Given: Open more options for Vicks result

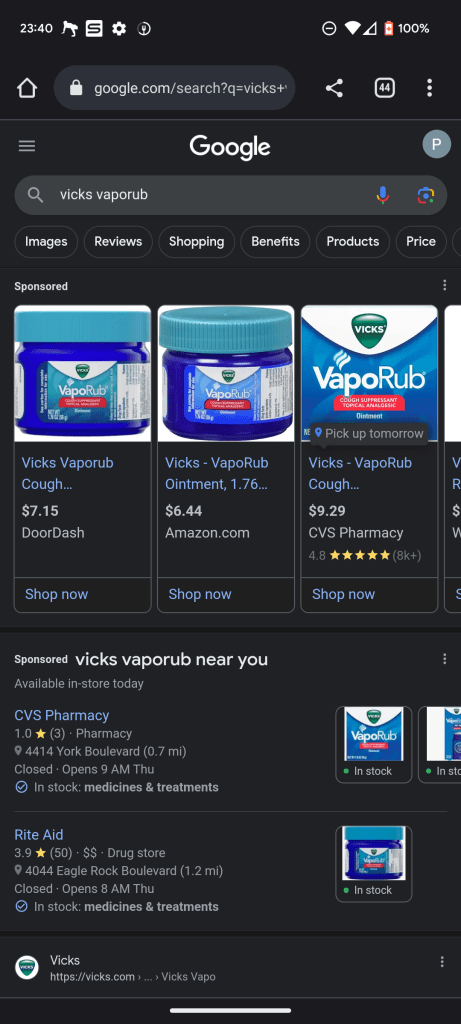Looking at the screenshot, I should [442, 961].
